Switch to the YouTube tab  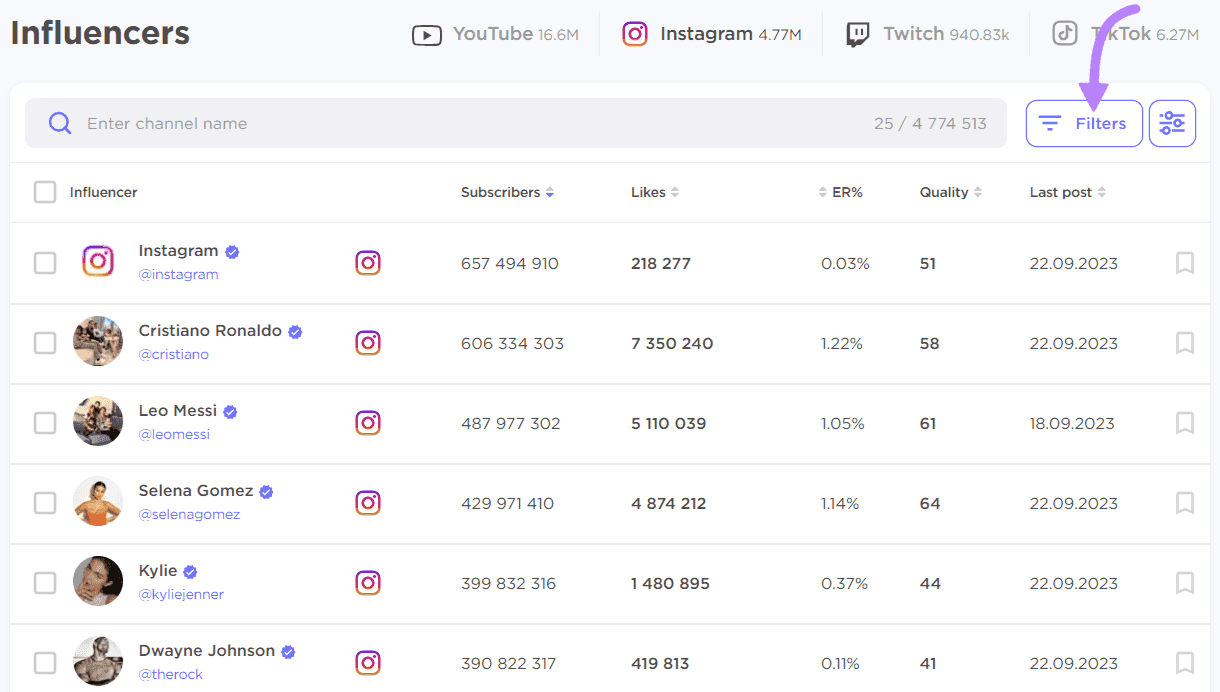496,34
